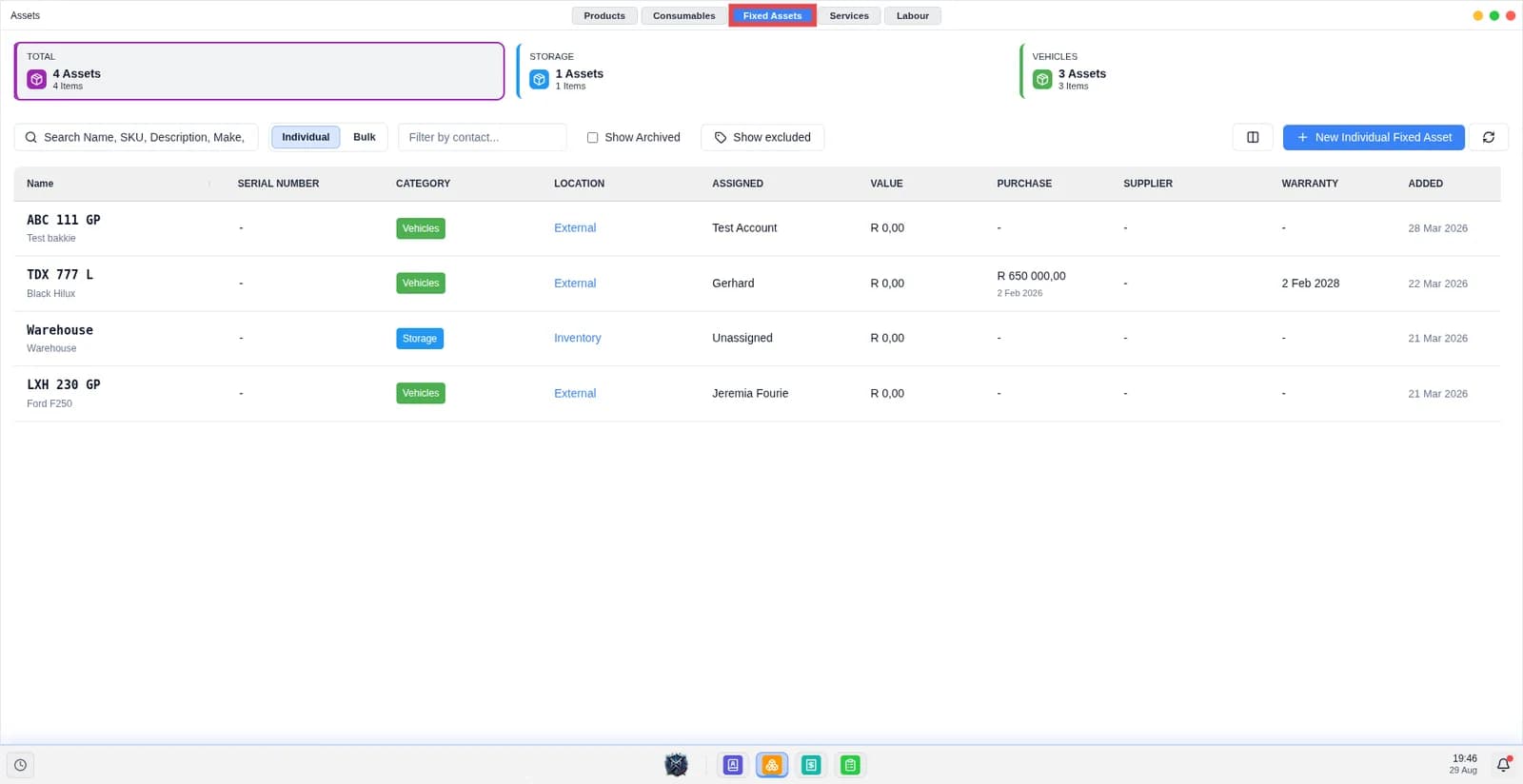Click purchase value R 650 000,00

point(1031,276)
